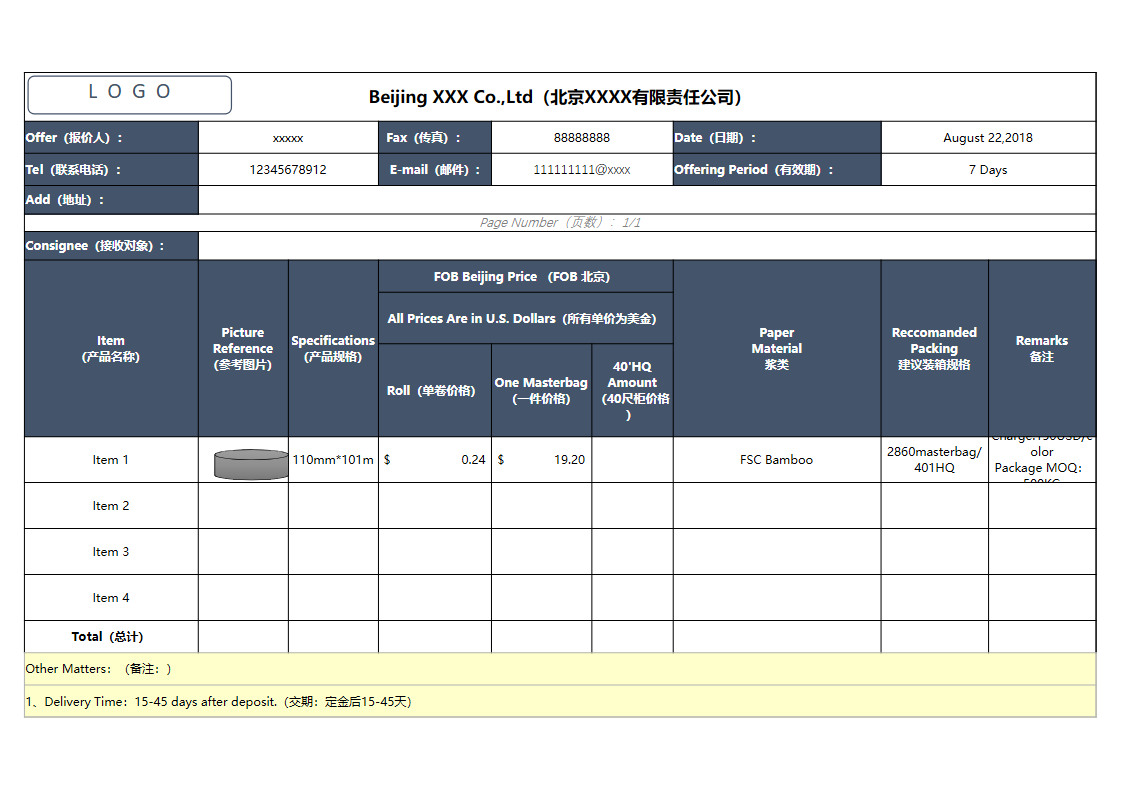The image size is (1124, 795).
Task: Select the offer value xxxxx cell
Action: click(x=288, y=138)
